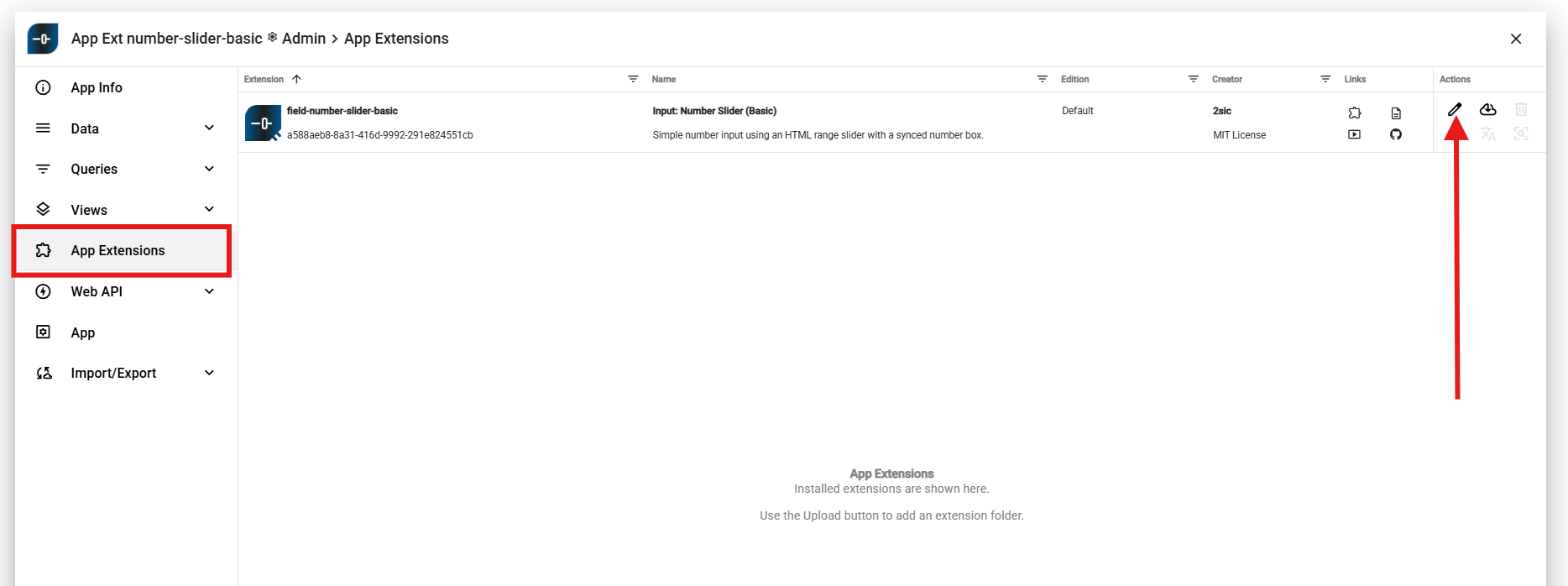This screenshot has width=1568, height=586.
Task: Open the Edition column filter menu
Action: (x=1193, y=79)
